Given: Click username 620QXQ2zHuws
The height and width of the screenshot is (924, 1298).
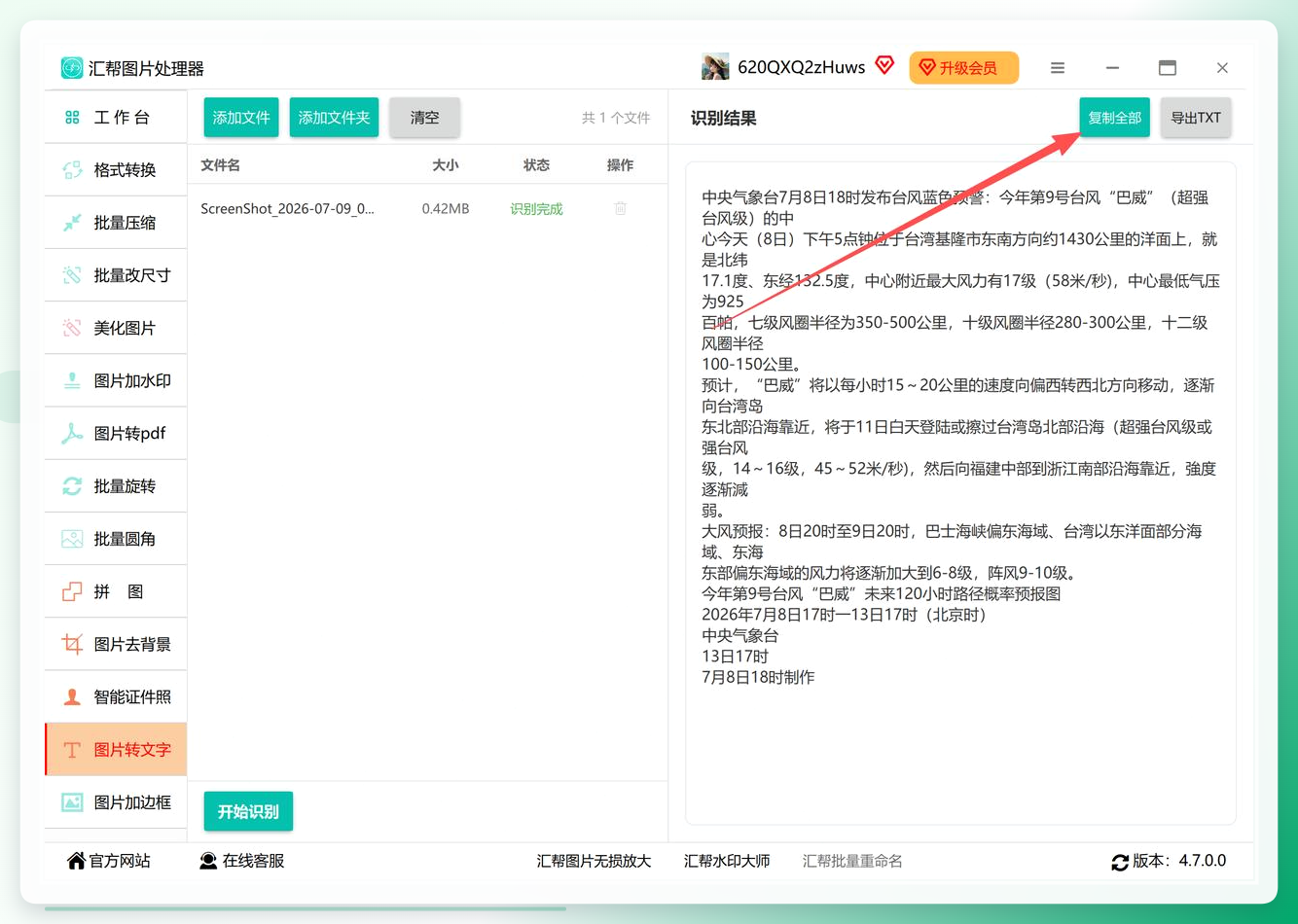Looking at the screenshot, I should pyautogui.click(x=802, y=67).
